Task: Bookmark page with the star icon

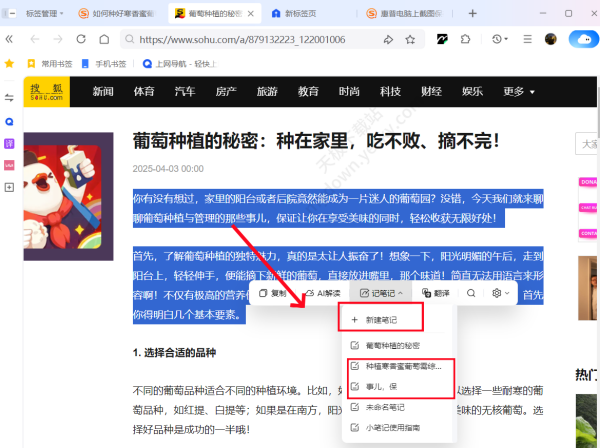Action: [x=412, y=39]
